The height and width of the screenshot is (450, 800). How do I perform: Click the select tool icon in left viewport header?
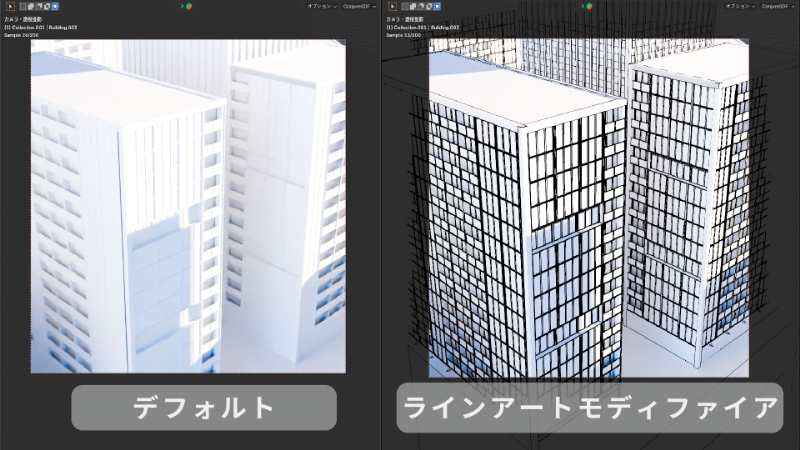(10, 6)
